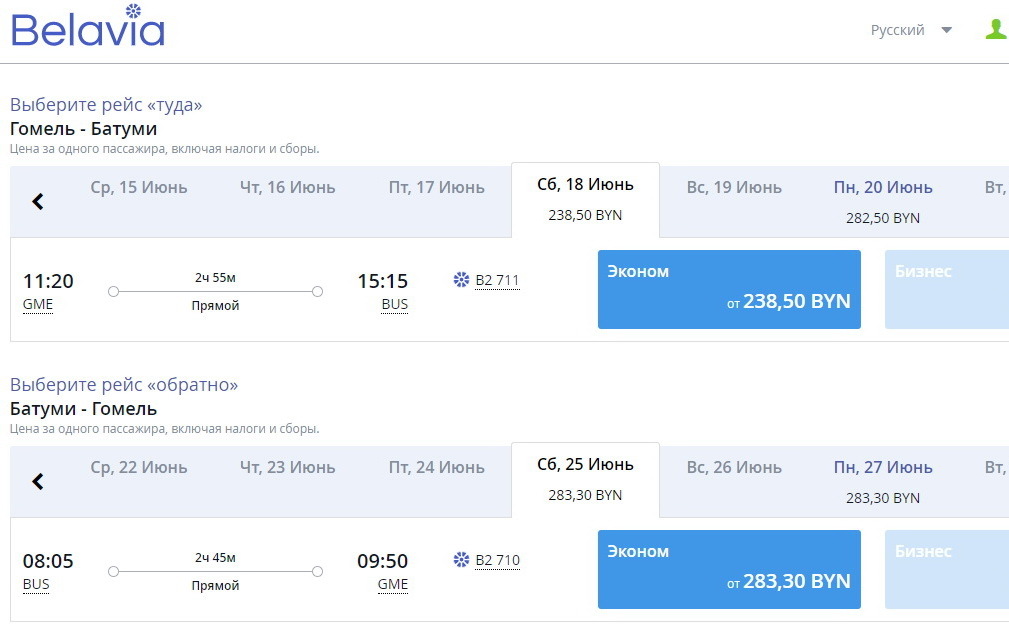Select outbound date Чт, 16 Июнь
Viewport: 1009px width, 624px height.
288,187
